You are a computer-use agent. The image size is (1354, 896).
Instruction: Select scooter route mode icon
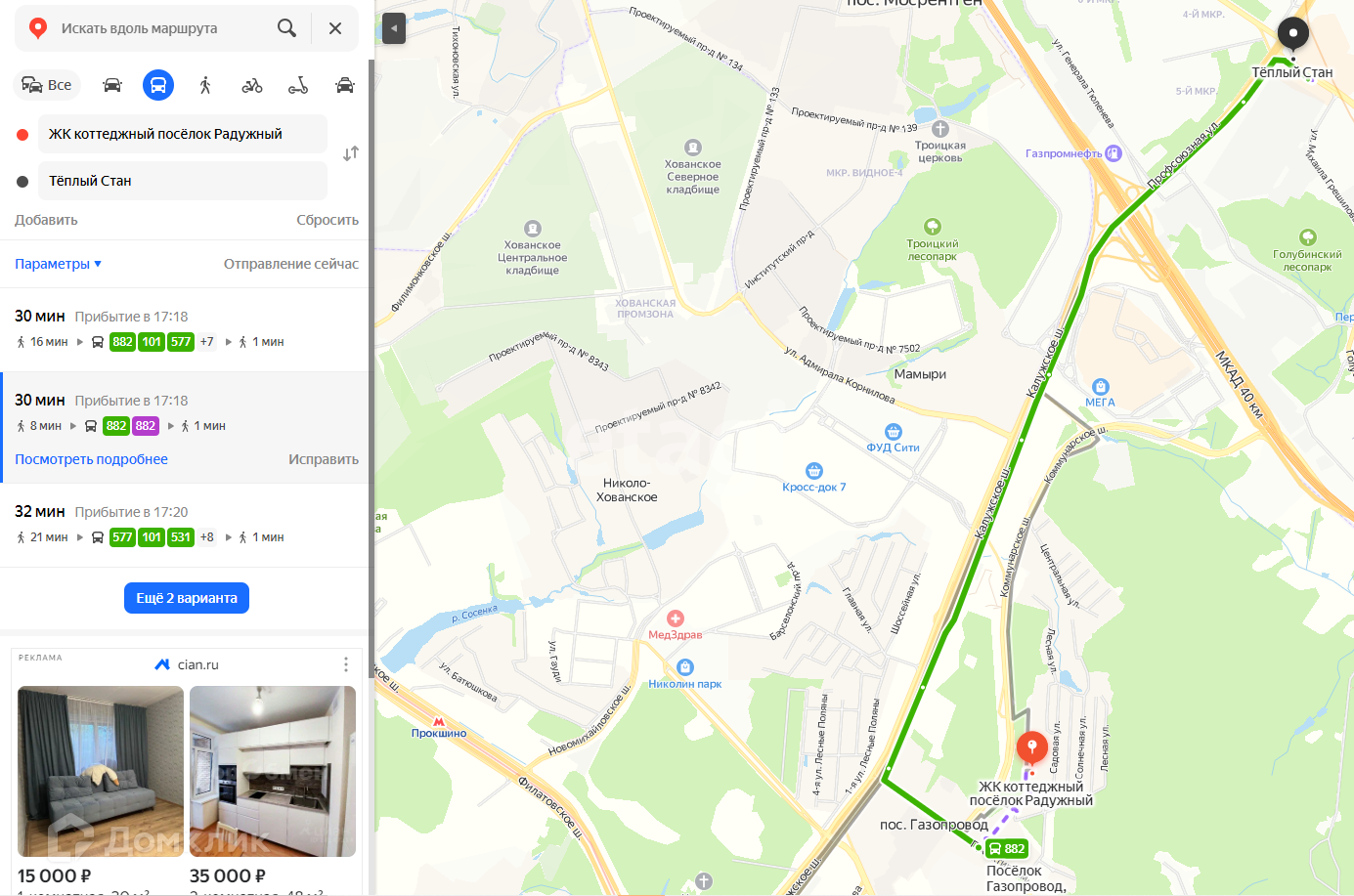[298, 85]
